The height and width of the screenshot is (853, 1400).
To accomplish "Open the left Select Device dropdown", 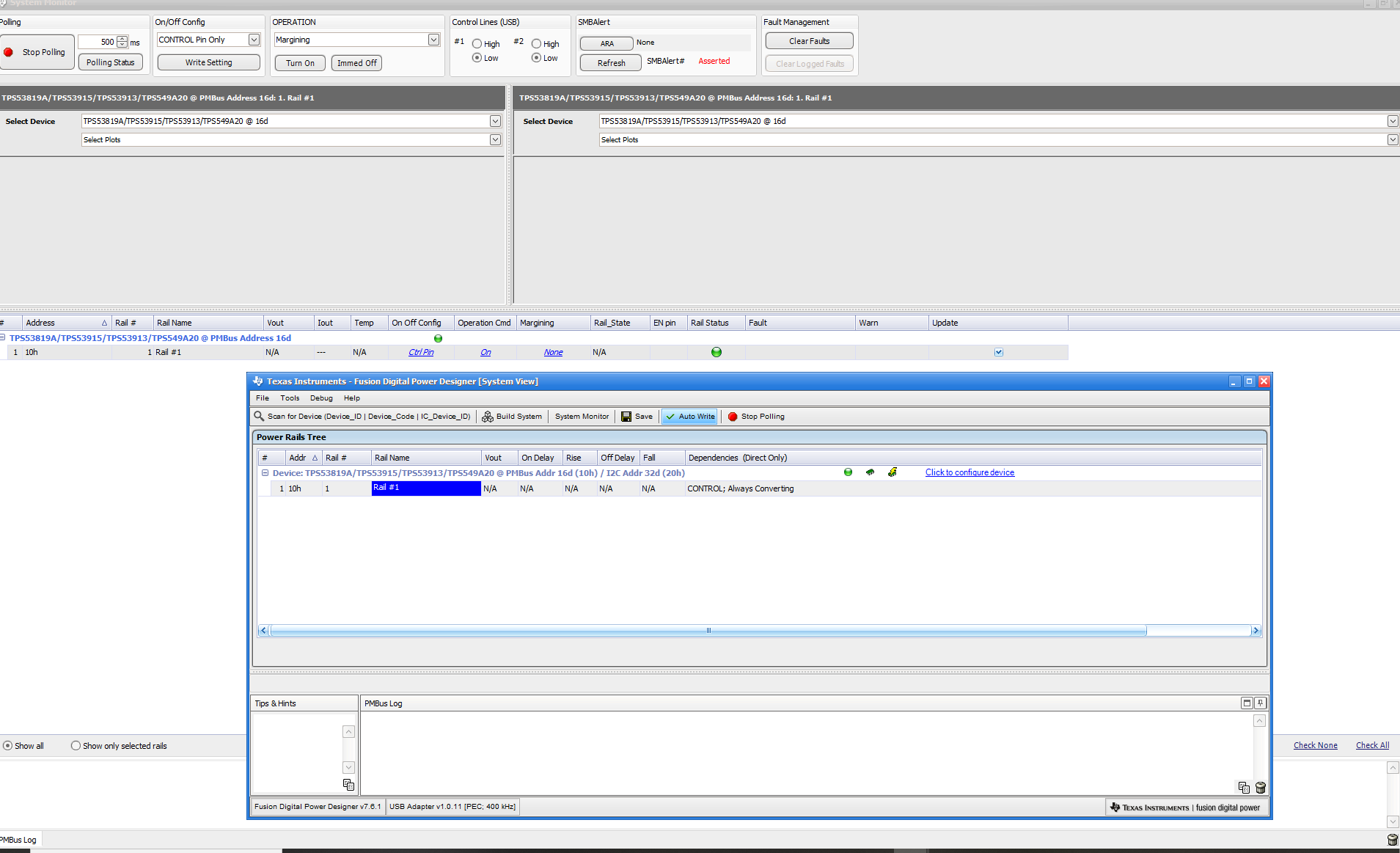I will point(495,121).
